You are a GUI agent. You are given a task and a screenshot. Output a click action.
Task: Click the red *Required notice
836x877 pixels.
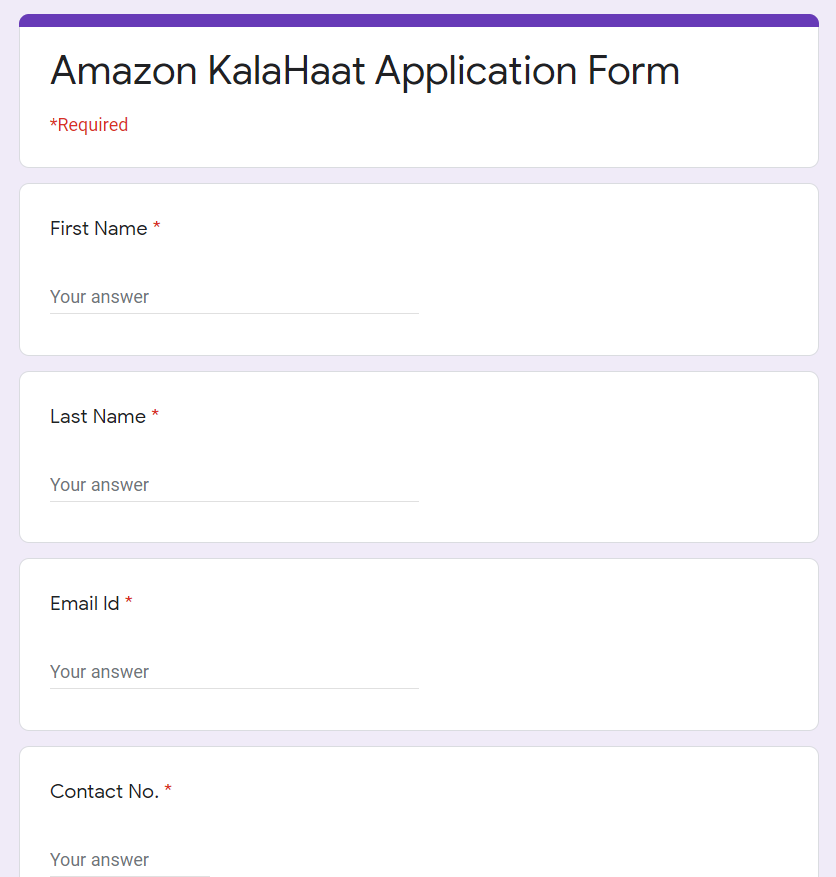pyautogui.click(x=89, y=125)
